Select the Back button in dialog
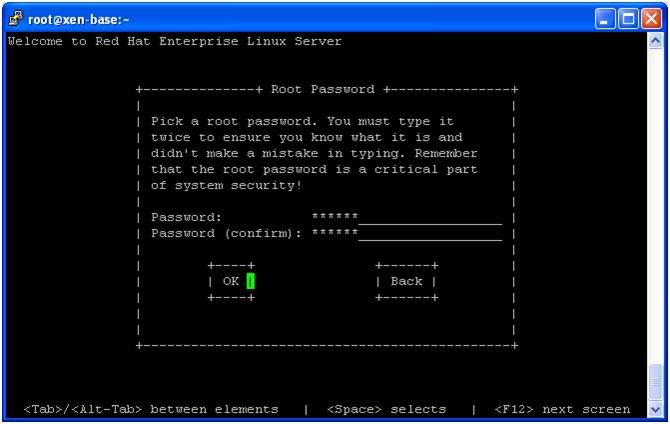The width and height of the screenshot is (670, 424). 406,281
